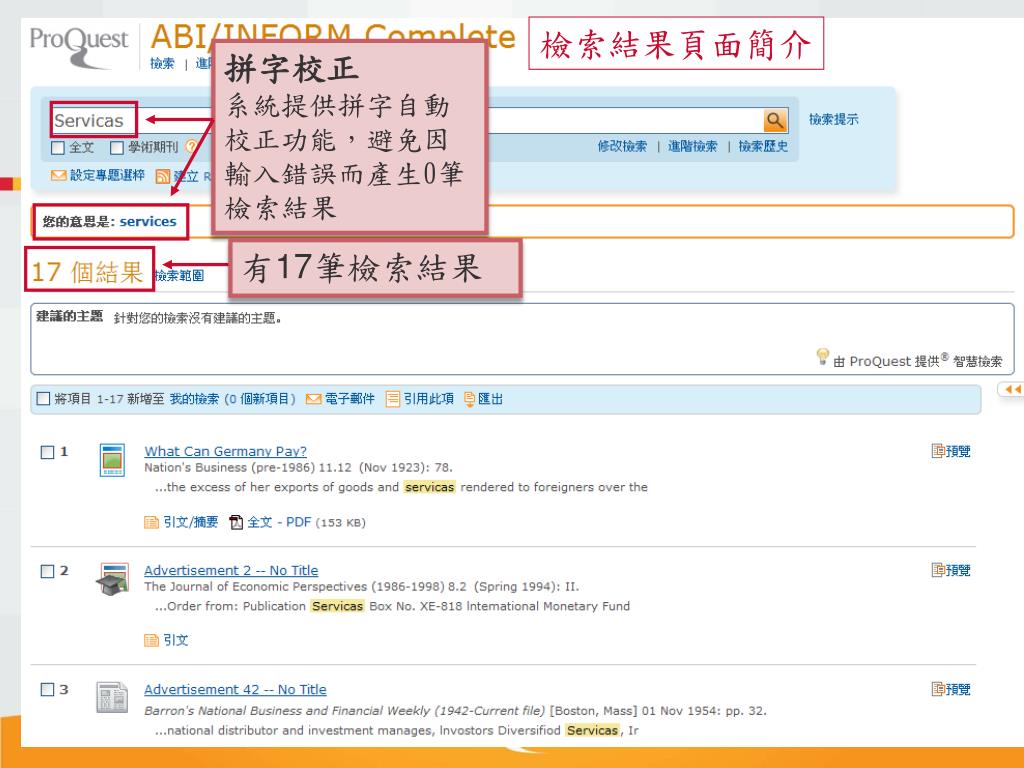Viewport: 1024px width, 768px height.
Task: Click 'The Journal of Economic Perspectives' source text
Action: tap(253, 586)
